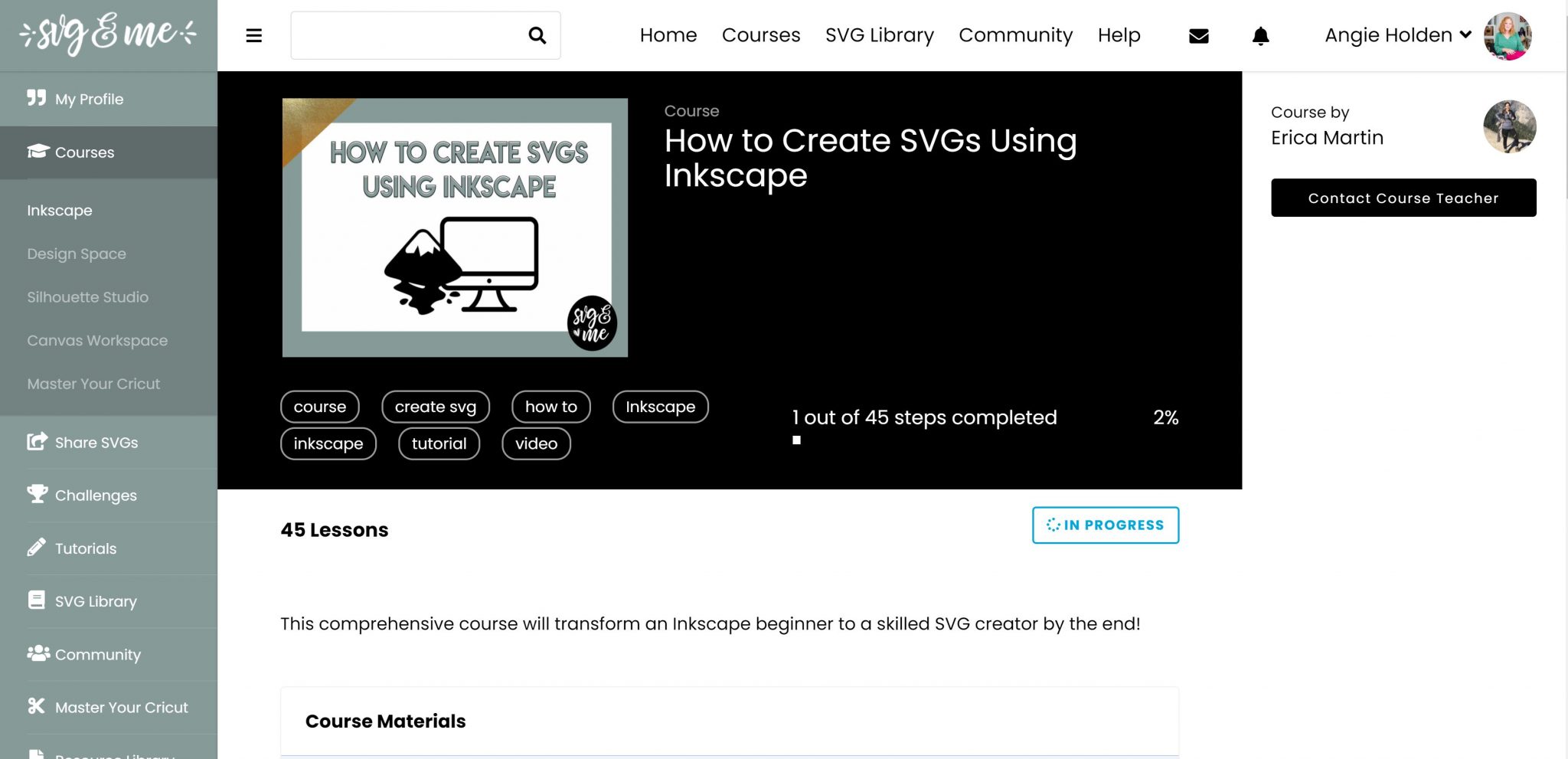Select Canvas Workspace in the sidebar

pos(97,340)
